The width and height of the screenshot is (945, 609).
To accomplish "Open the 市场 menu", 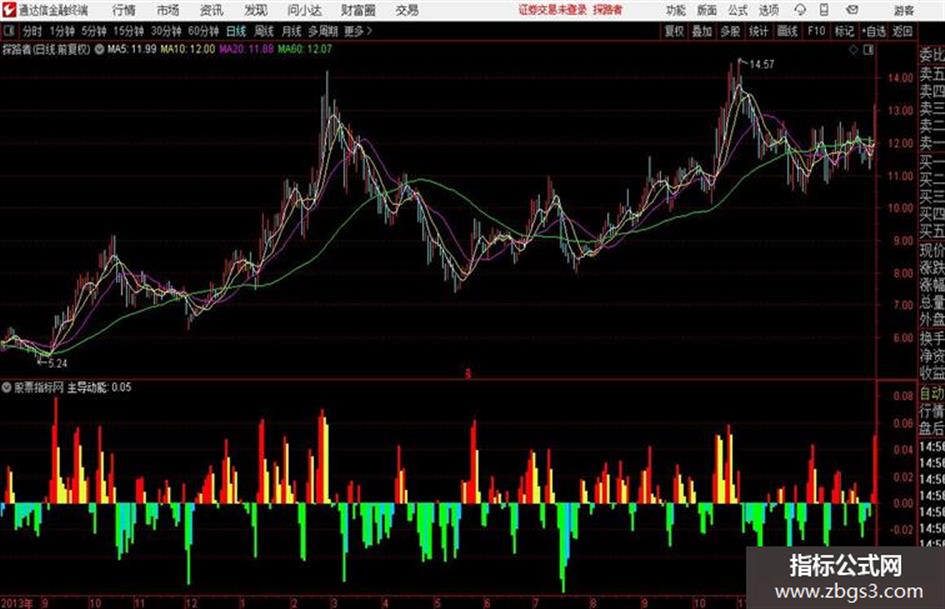I will coord(168,10).
